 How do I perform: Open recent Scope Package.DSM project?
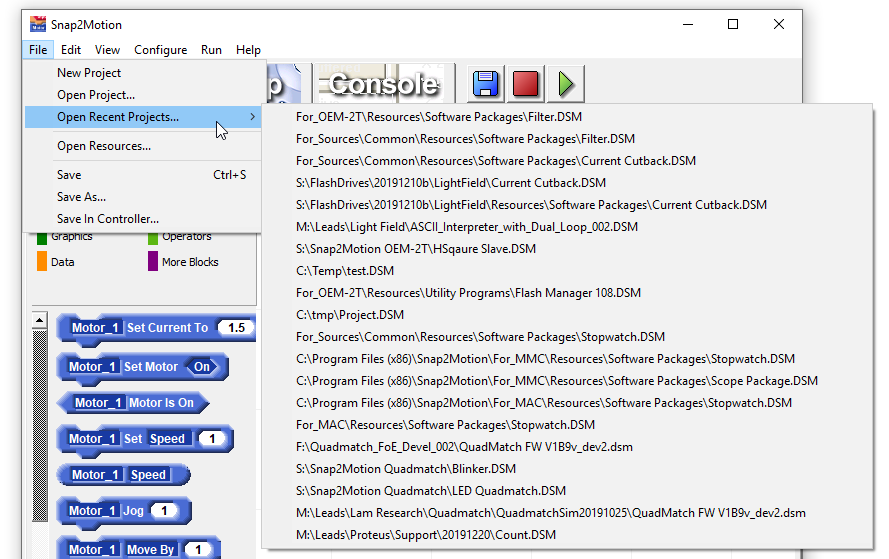click(x=567, y=381)
